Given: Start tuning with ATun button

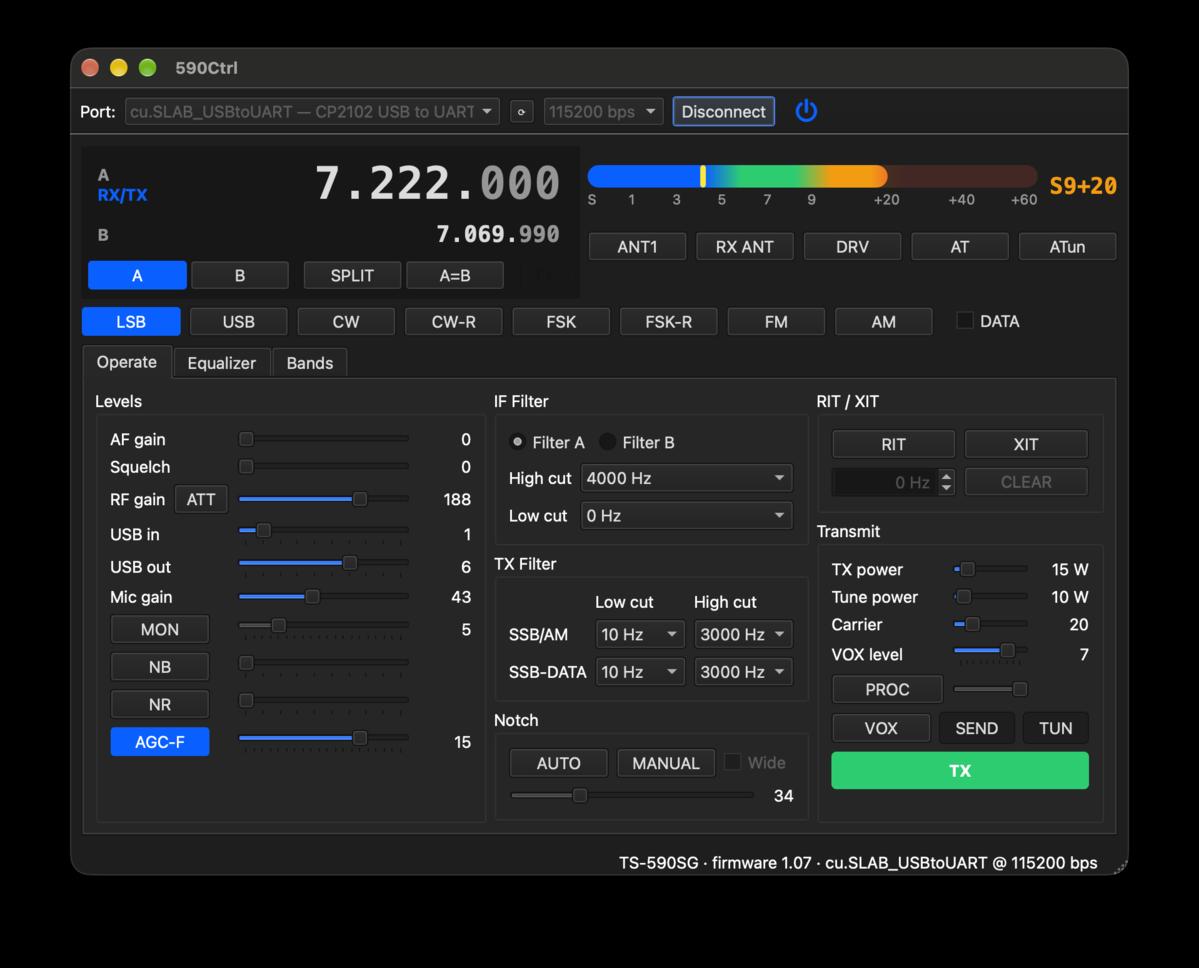Looking at the screenshot, I should [1067, 247].
